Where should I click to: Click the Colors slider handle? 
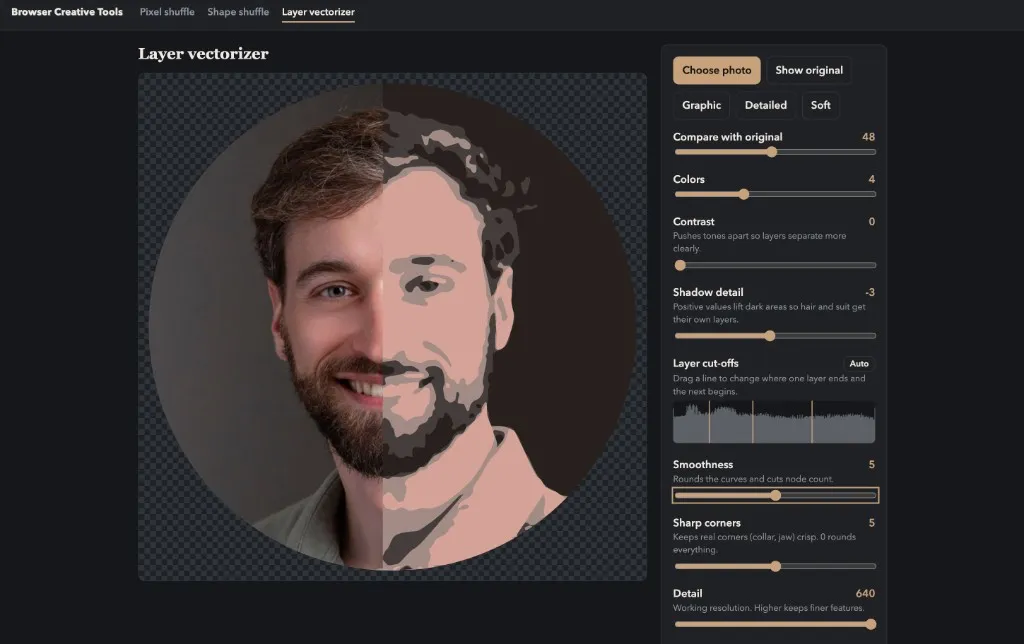tap(744, 194)
